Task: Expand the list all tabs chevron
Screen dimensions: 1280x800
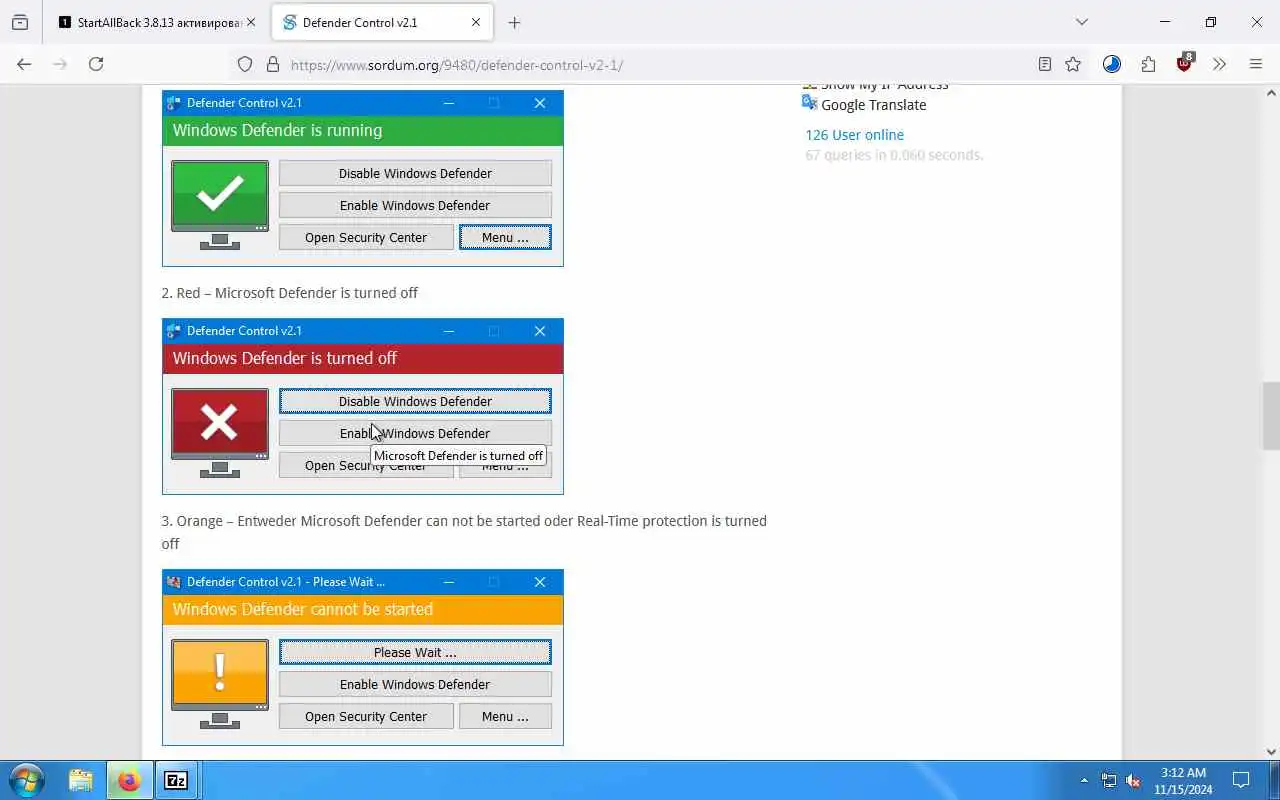Action: point(1081,22)
